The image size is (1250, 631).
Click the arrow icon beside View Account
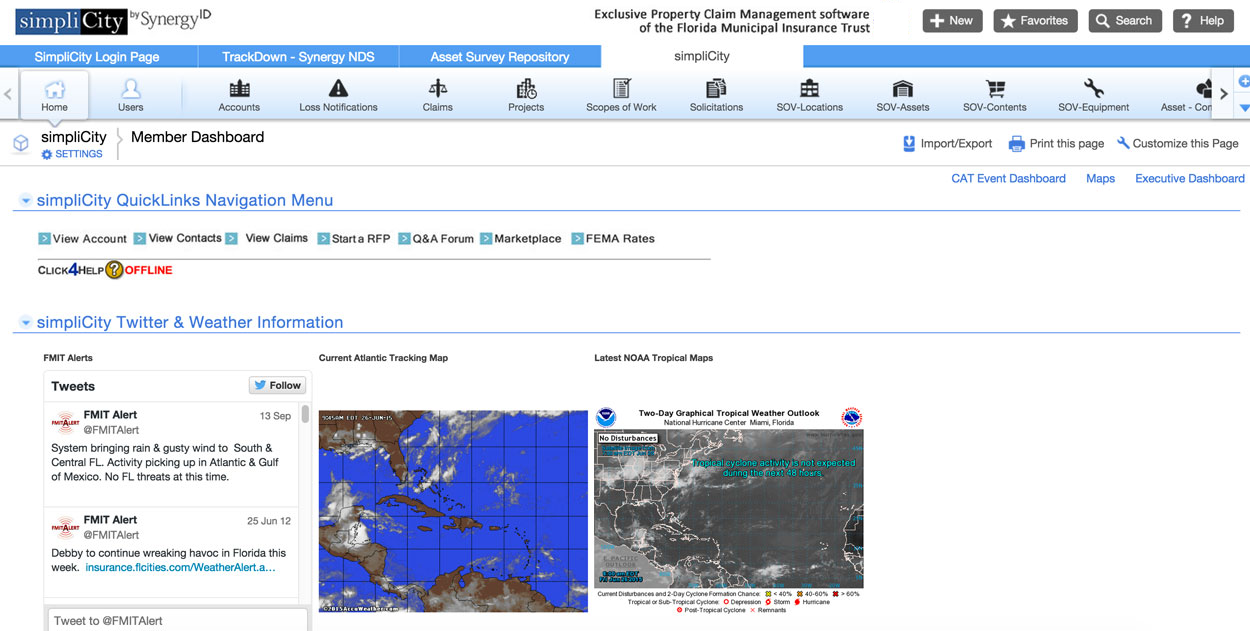click(44, 239)
